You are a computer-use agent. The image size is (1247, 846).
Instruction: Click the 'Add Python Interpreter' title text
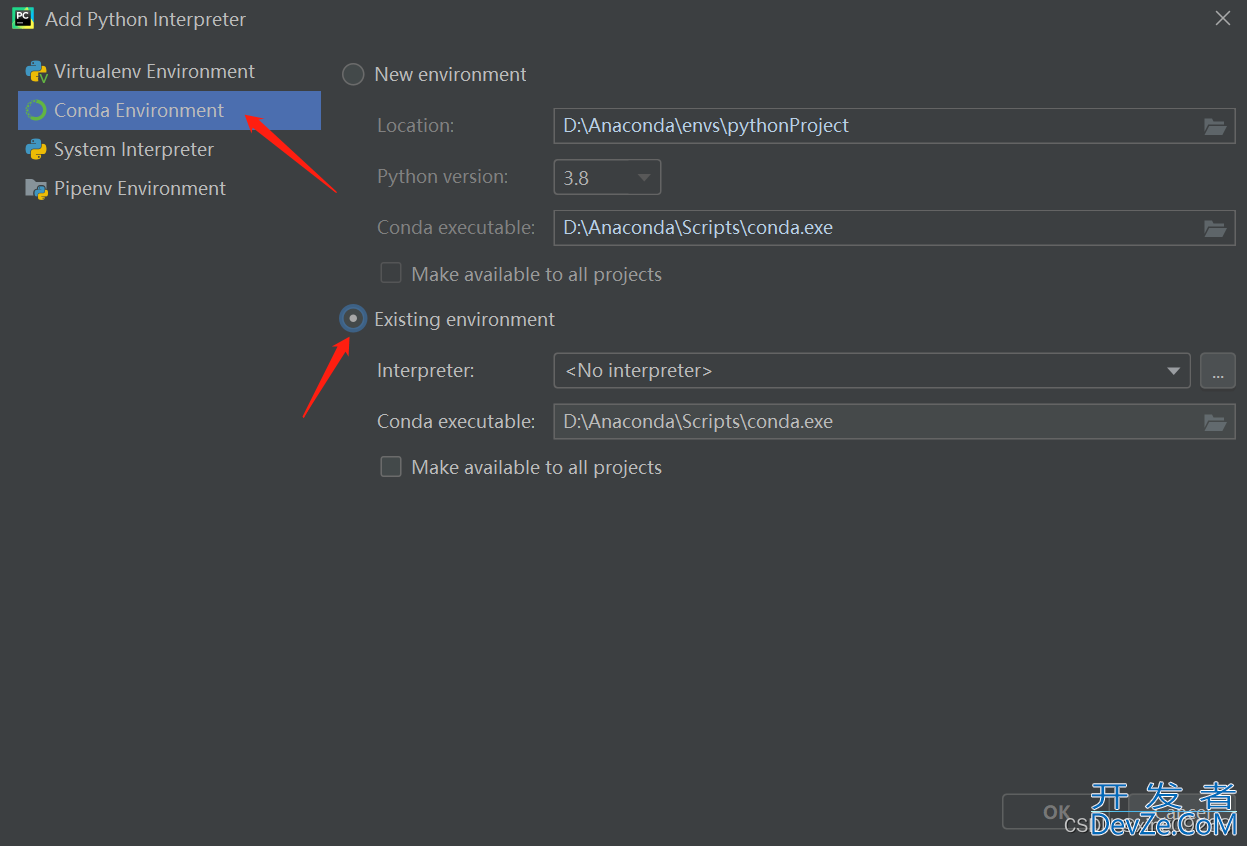click(145, 20)
